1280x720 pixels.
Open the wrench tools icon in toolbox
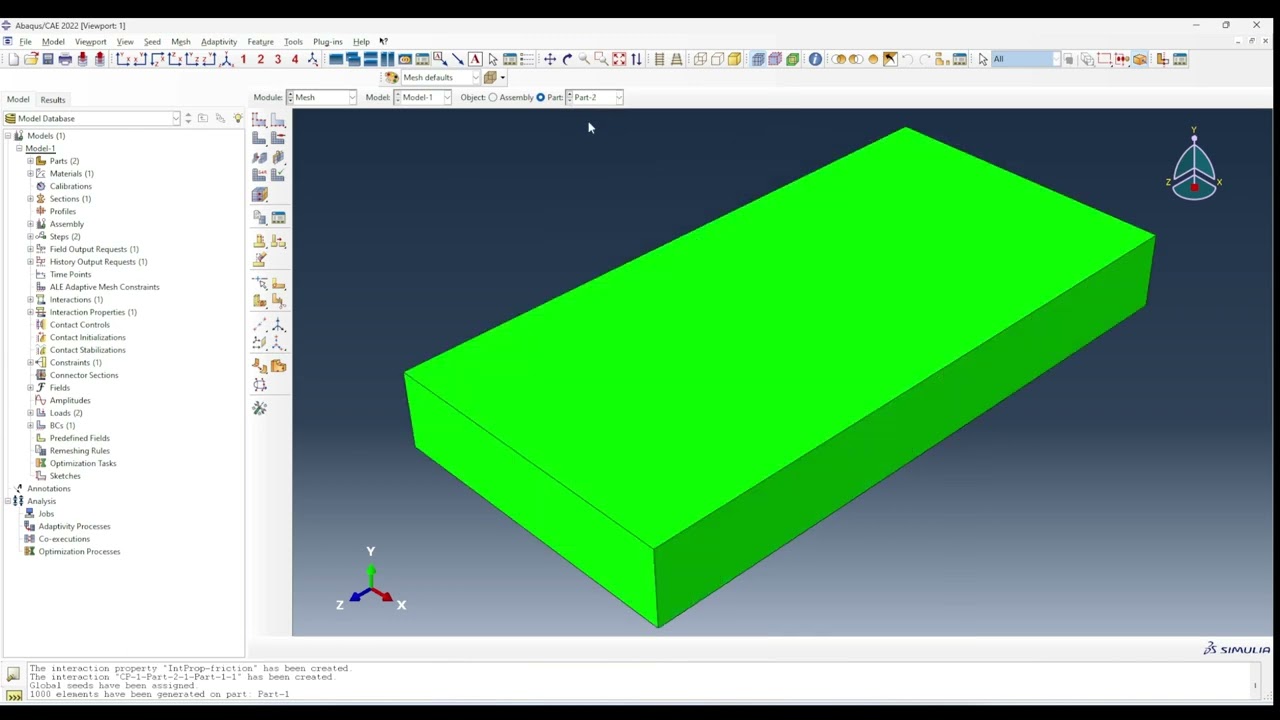[x=259, y=408]
